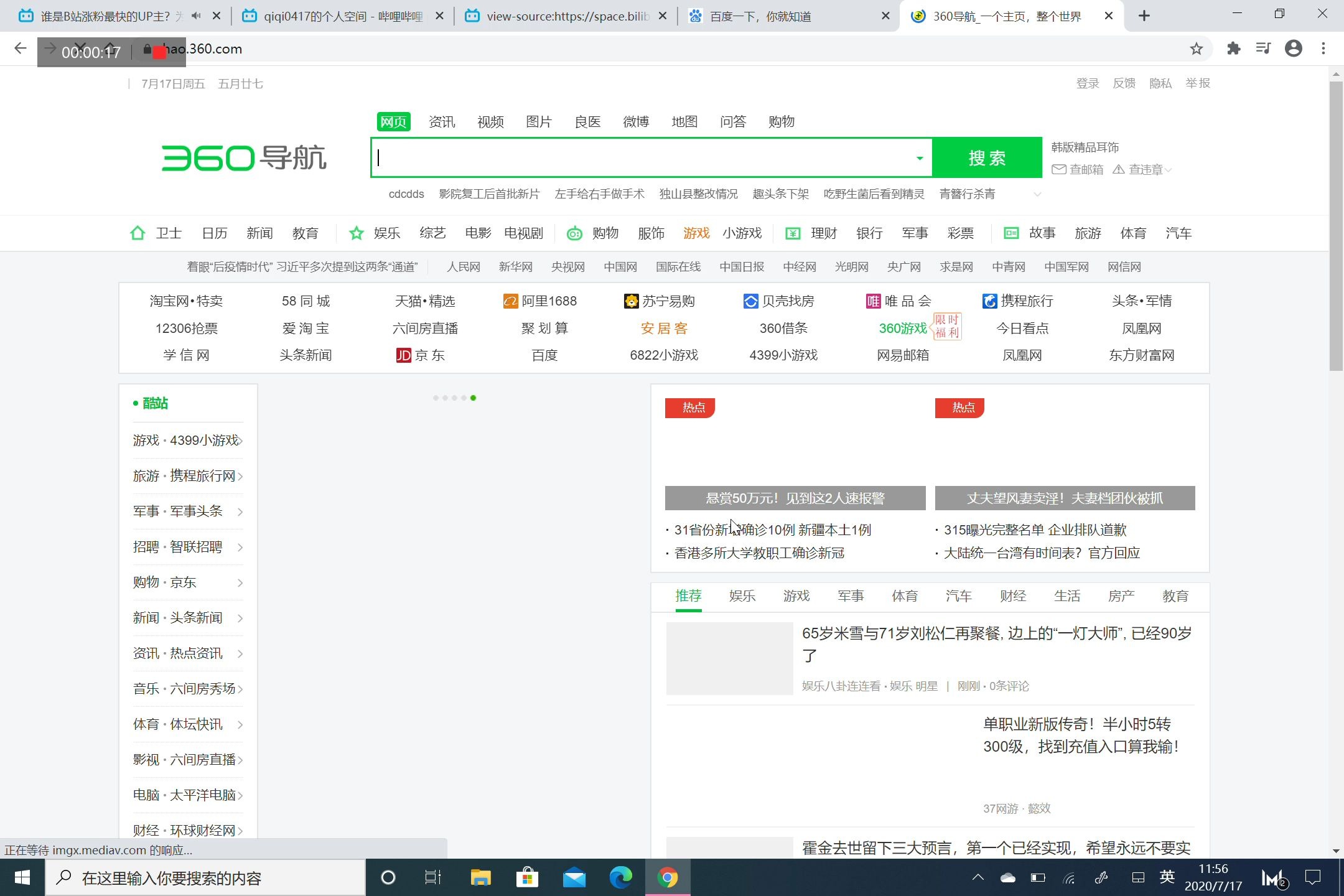1344x896 pixels.
Task: Open the 登录 login link
Action: pyautogui.click(x=1088, y=83)
